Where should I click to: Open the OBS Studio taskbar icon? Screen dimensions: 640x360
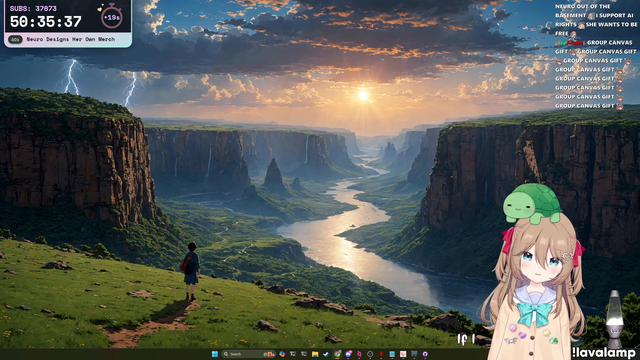(x=370, y=354)
